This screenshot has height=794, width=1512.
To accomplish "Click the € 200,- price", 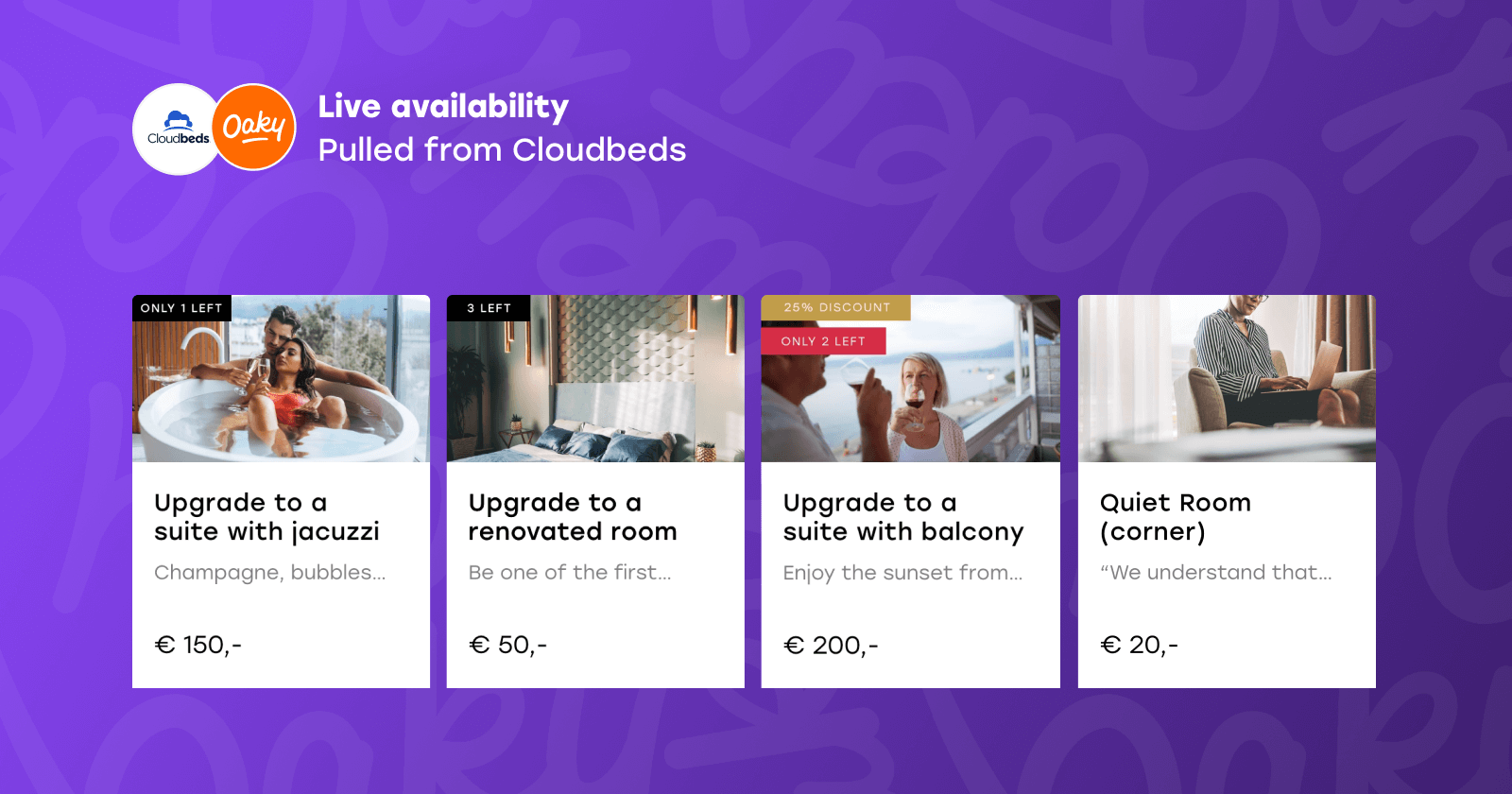I will click(x=831, y=646).
